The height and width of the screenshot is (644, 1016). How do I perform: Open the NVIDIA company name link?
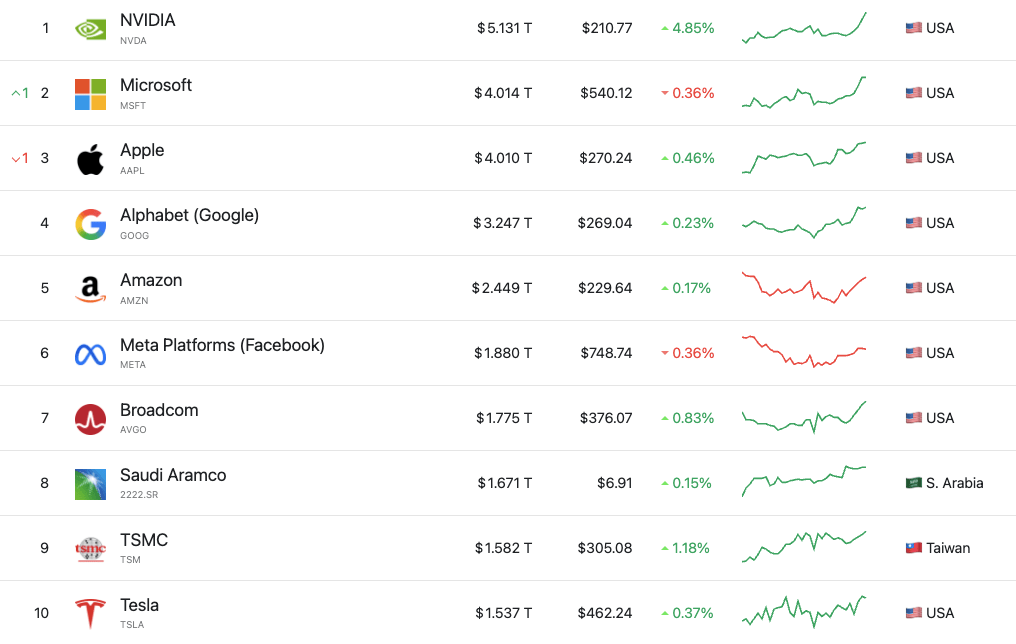(147, 21)
